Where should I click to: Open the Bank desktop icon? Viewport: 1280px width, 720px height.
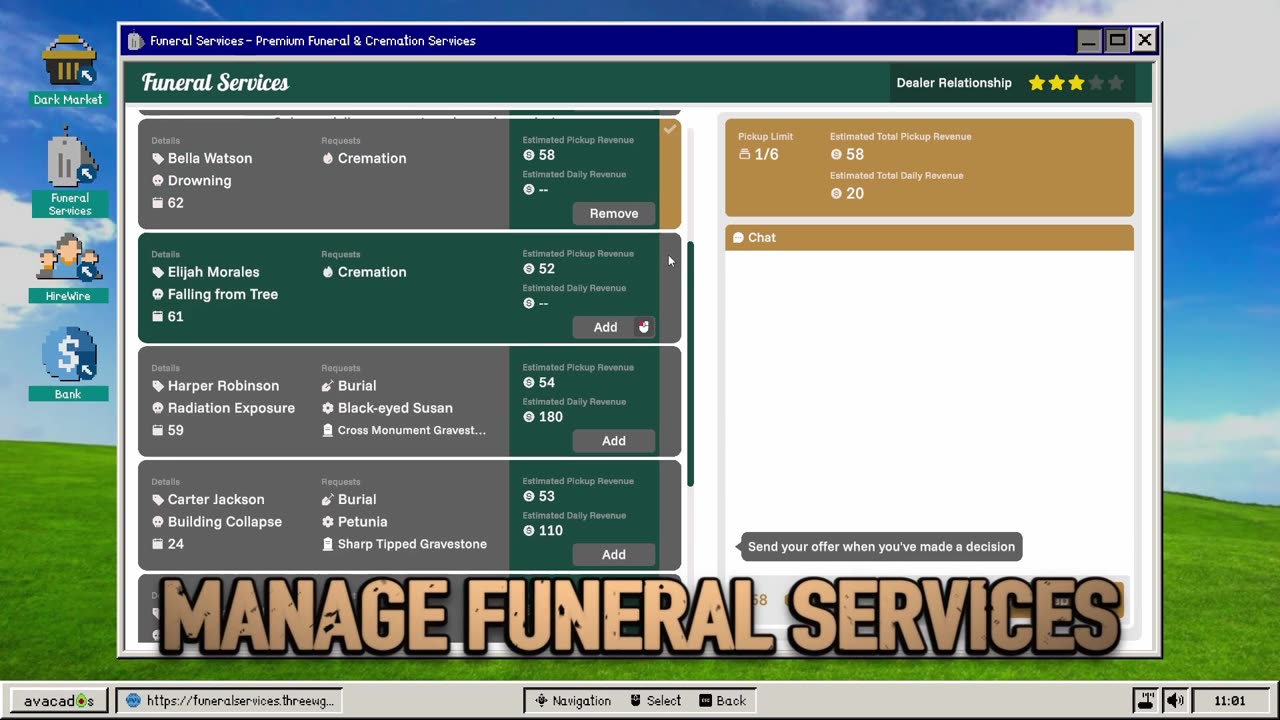tap(68, 360)
